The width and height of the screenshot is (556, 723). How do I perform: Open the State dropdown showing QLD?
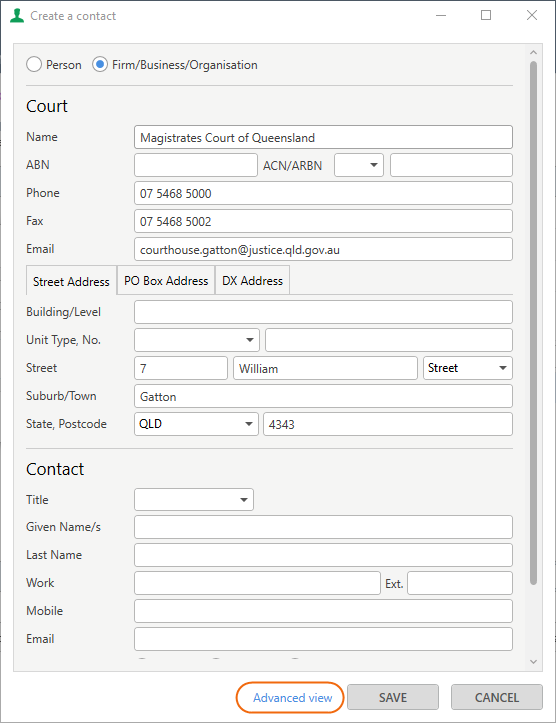pos(196,424)
